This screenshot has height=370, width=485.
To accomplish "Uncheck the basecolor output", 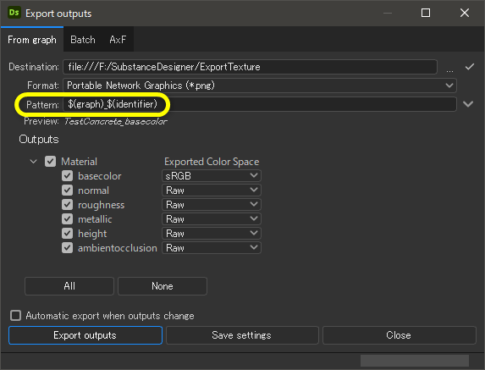I will (x=67, y=176).
